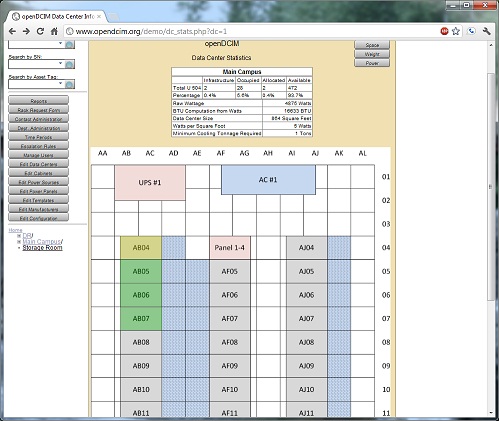
Task: Open green cabinet AB05
Action: point(141,271)
